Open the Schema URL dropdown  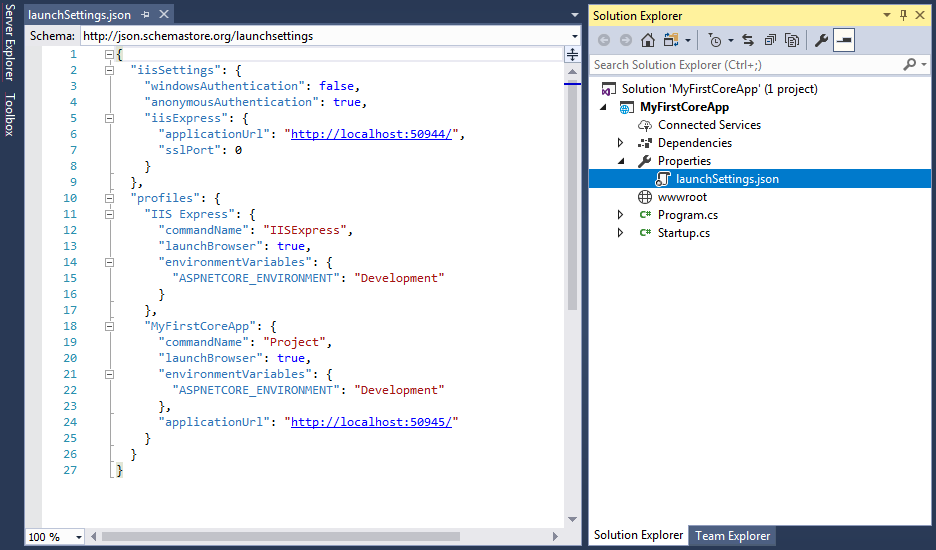click(574, 36)
